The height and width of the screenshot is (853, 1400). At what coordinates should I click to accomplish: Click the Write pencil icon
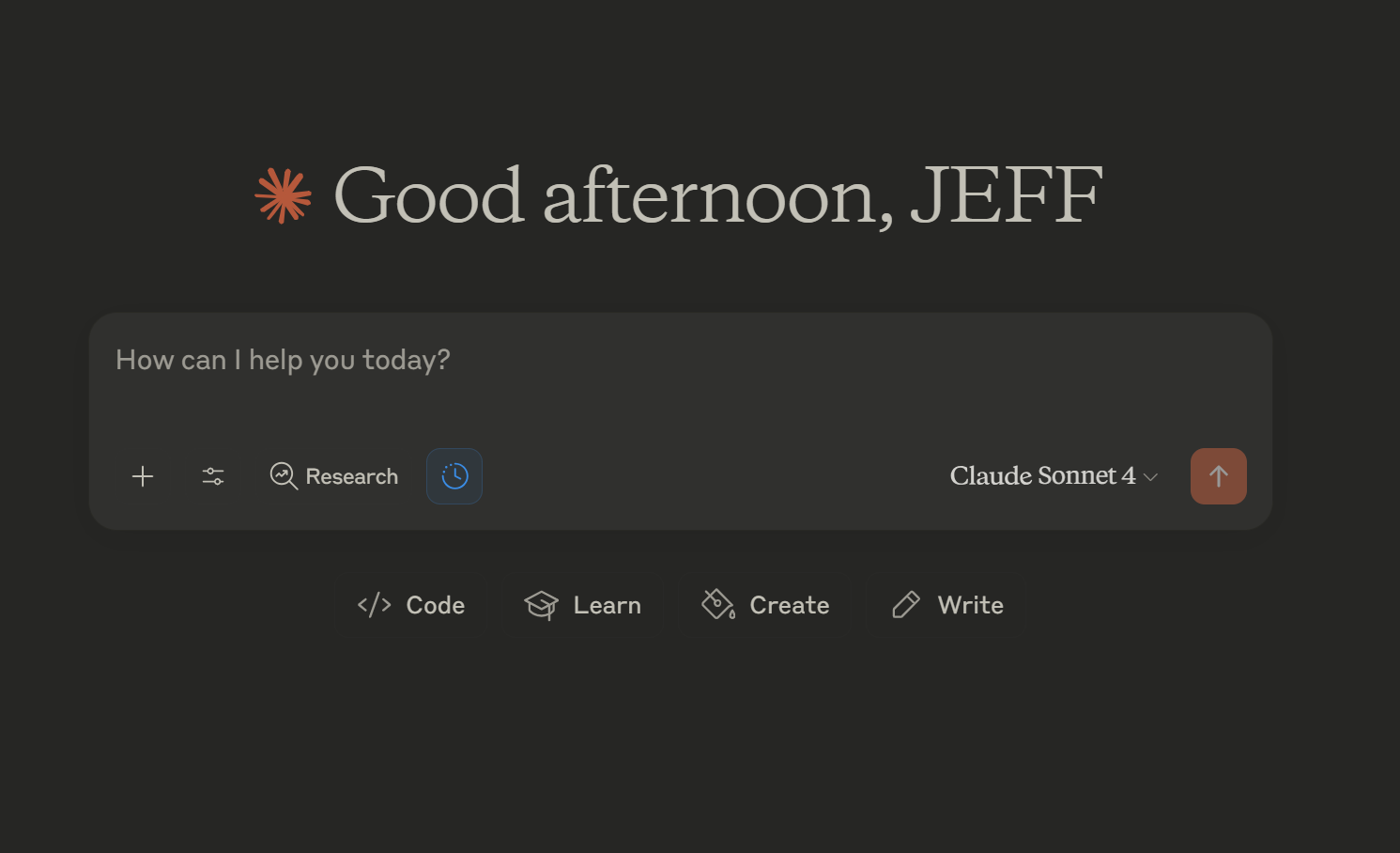[905, 605]
